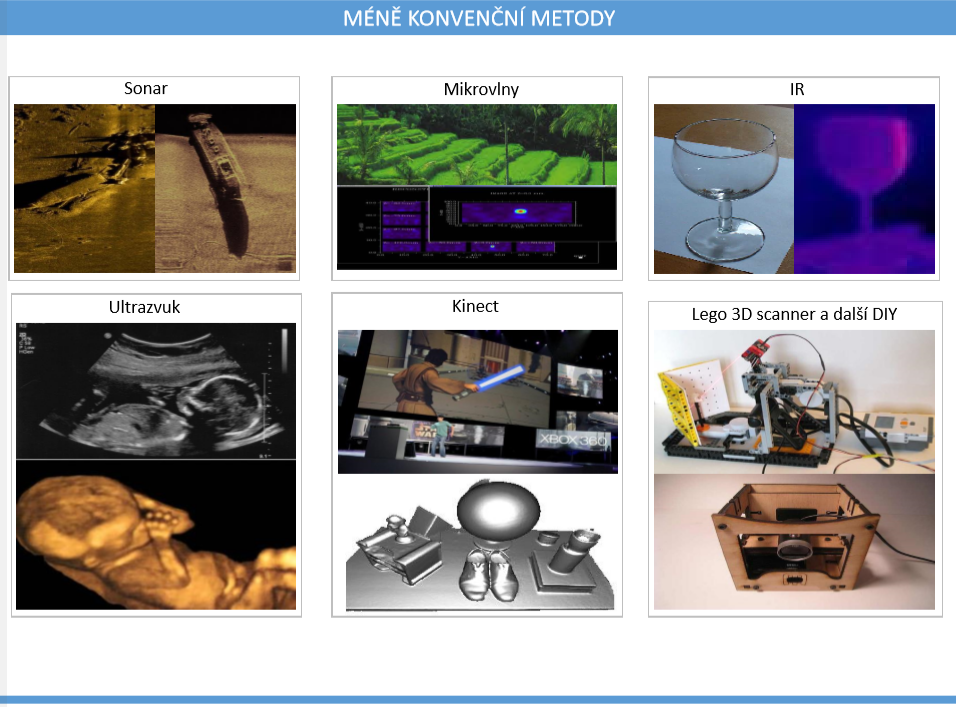Select the Kinect heading label
The width and height of the screenshot is (956, 707).
(x=475, y=306)
